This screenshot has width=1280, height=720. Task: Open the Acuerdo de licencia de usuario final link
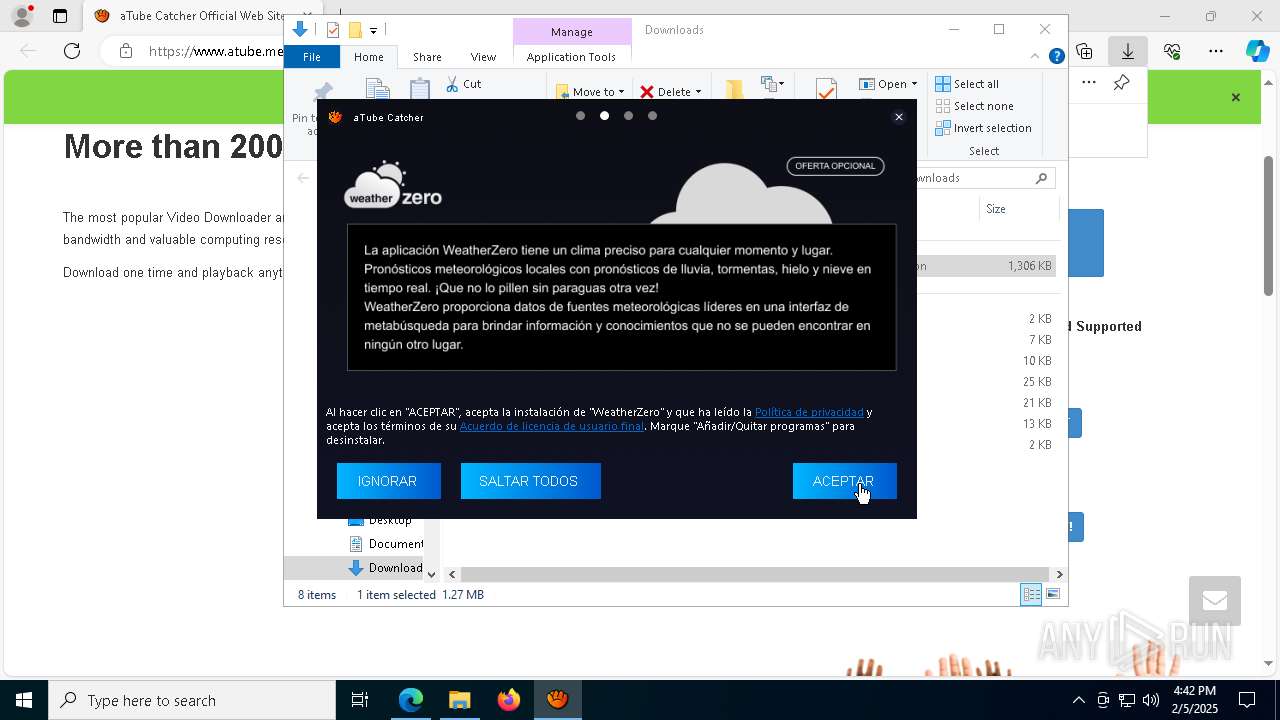552,426
